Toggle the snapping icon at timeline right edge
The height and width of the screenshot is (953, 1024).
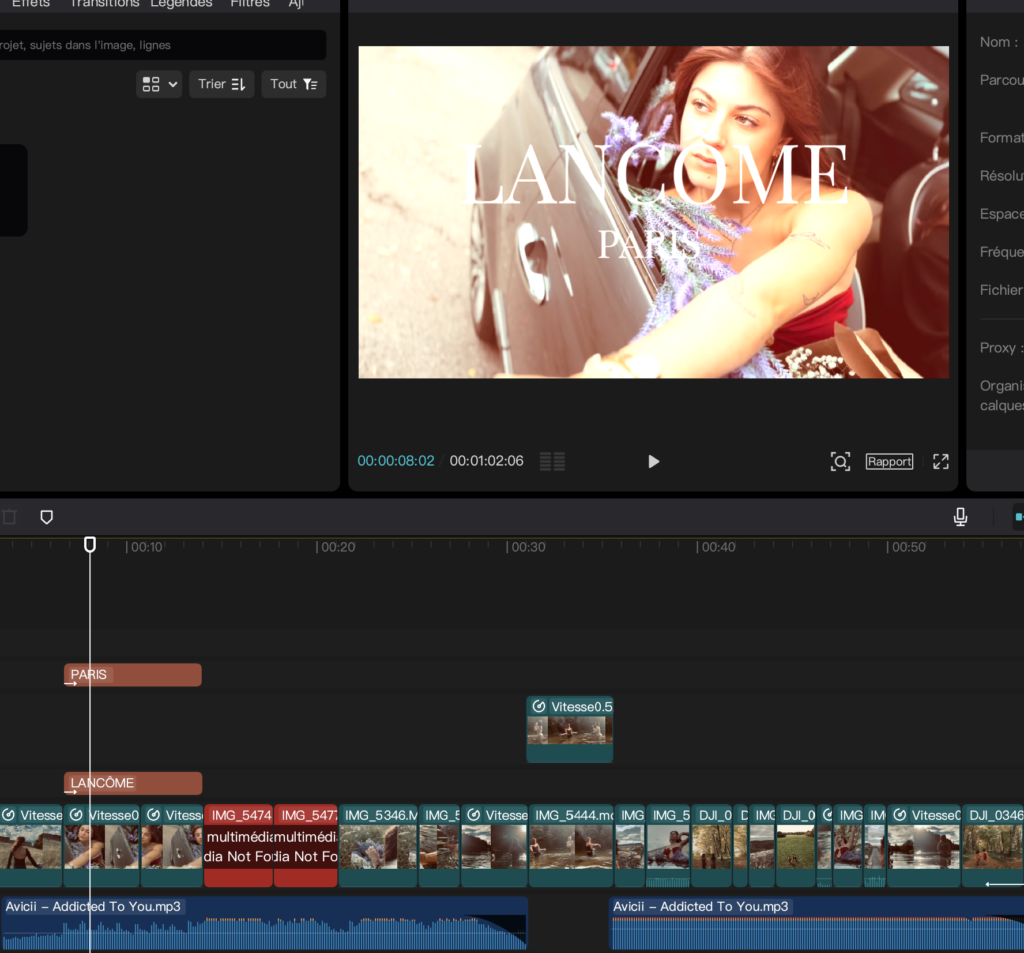point(1018,517)
